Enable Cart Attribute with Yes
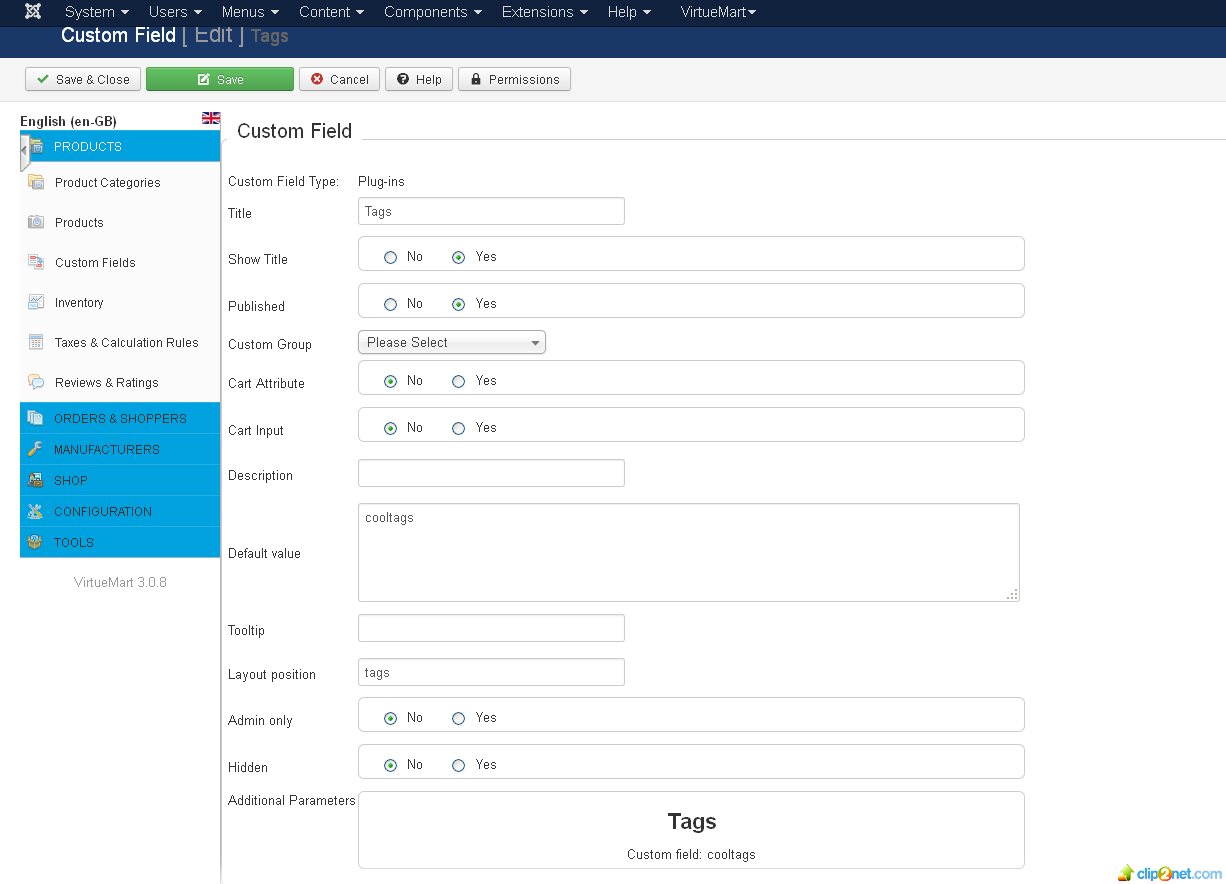Viewport: 1226px width, 884px height. click(459, 381)
